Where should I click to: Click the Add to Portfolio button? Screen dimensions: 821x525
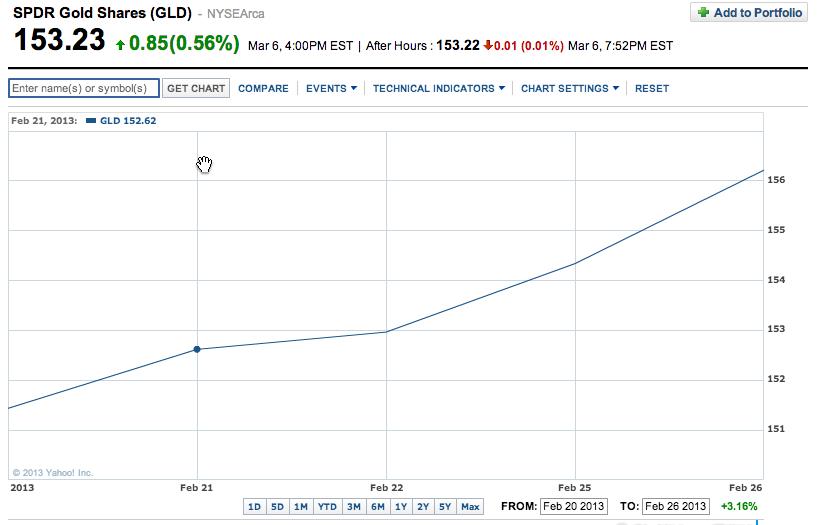coord(749,13)
